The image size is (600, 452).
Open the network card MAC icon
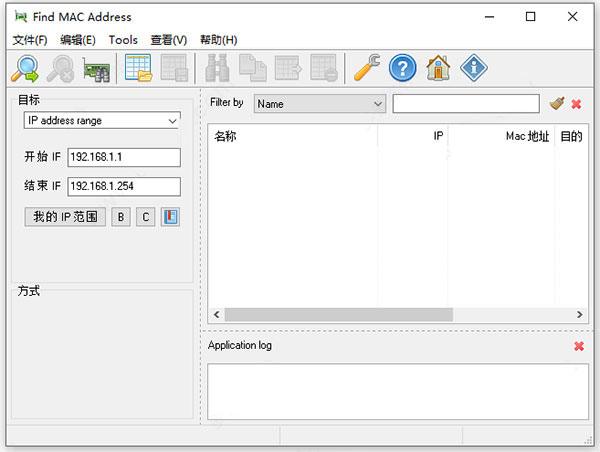point(96,69)
